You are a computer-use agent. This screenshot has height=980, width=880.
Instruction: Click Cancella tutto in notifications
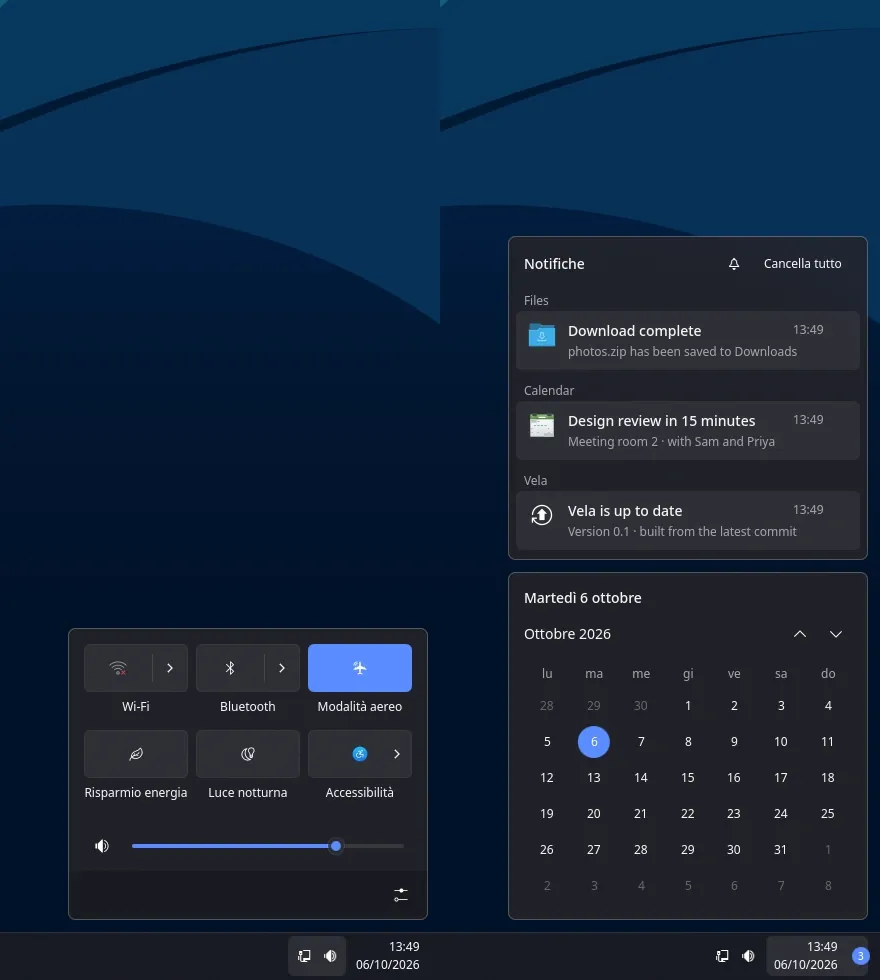[x=802, y=264]
